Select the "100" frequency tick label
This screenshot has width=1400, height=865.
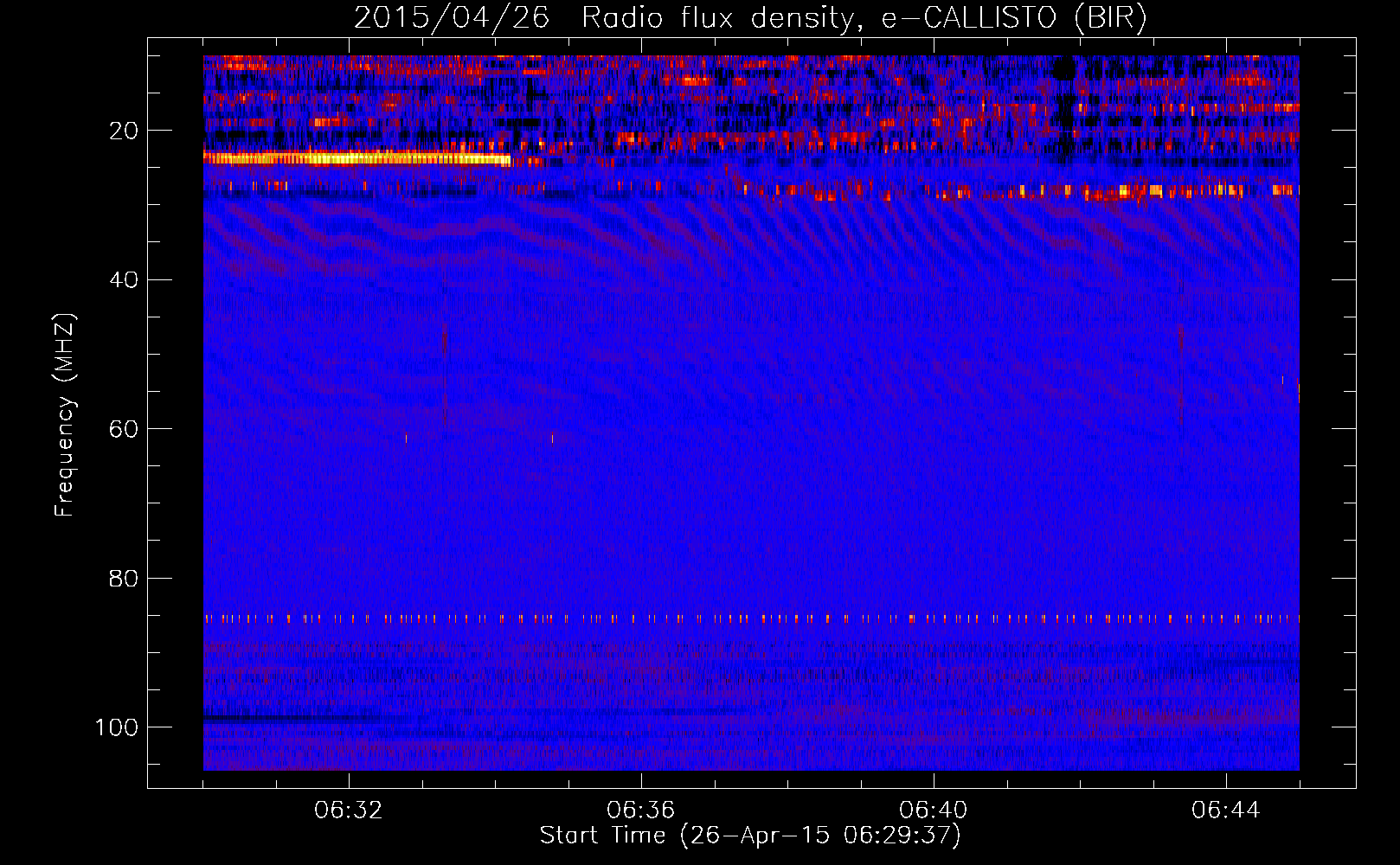point(118,727)
